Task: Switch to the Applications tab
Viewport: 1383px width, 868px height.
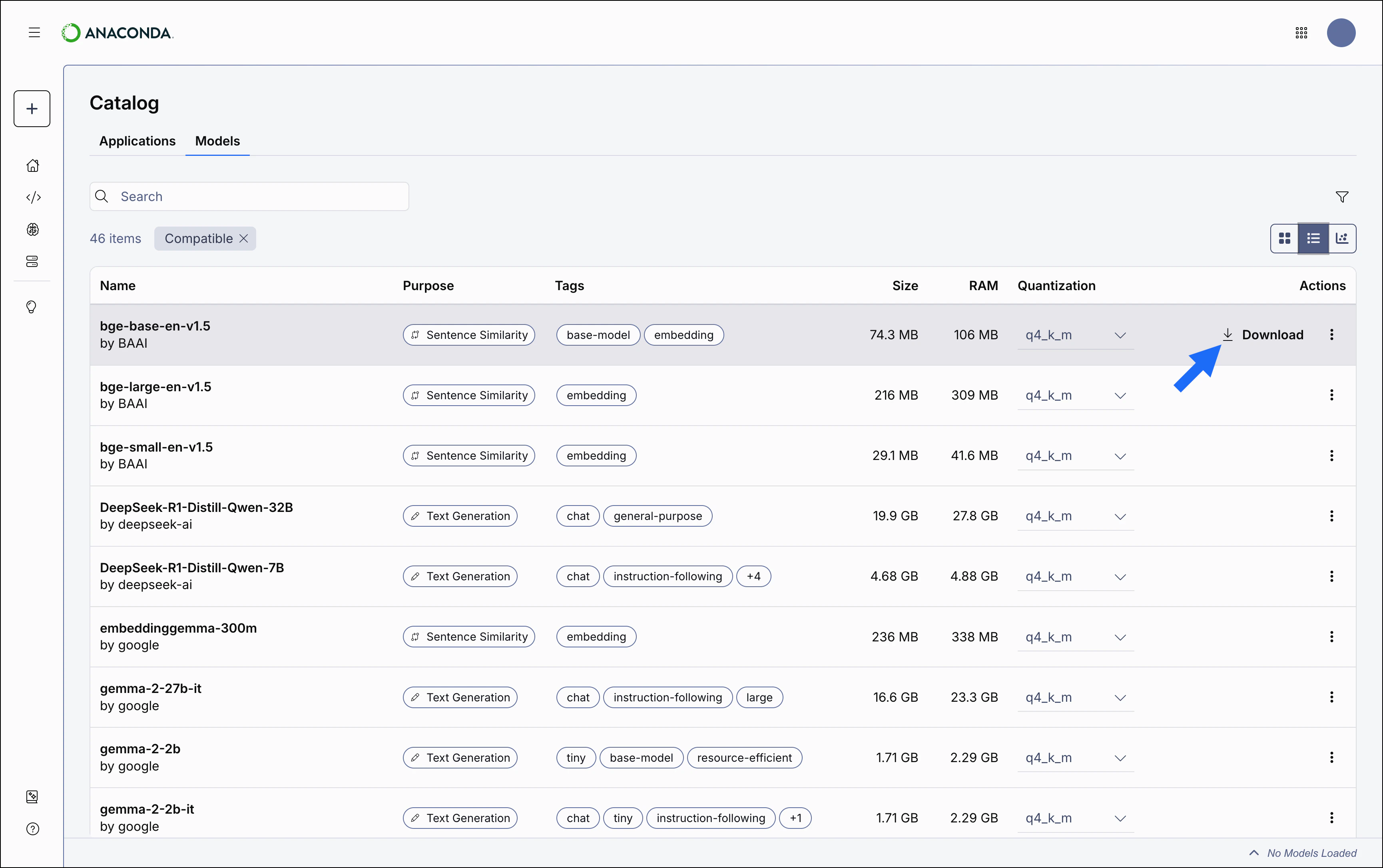Action: coord(137,141)
